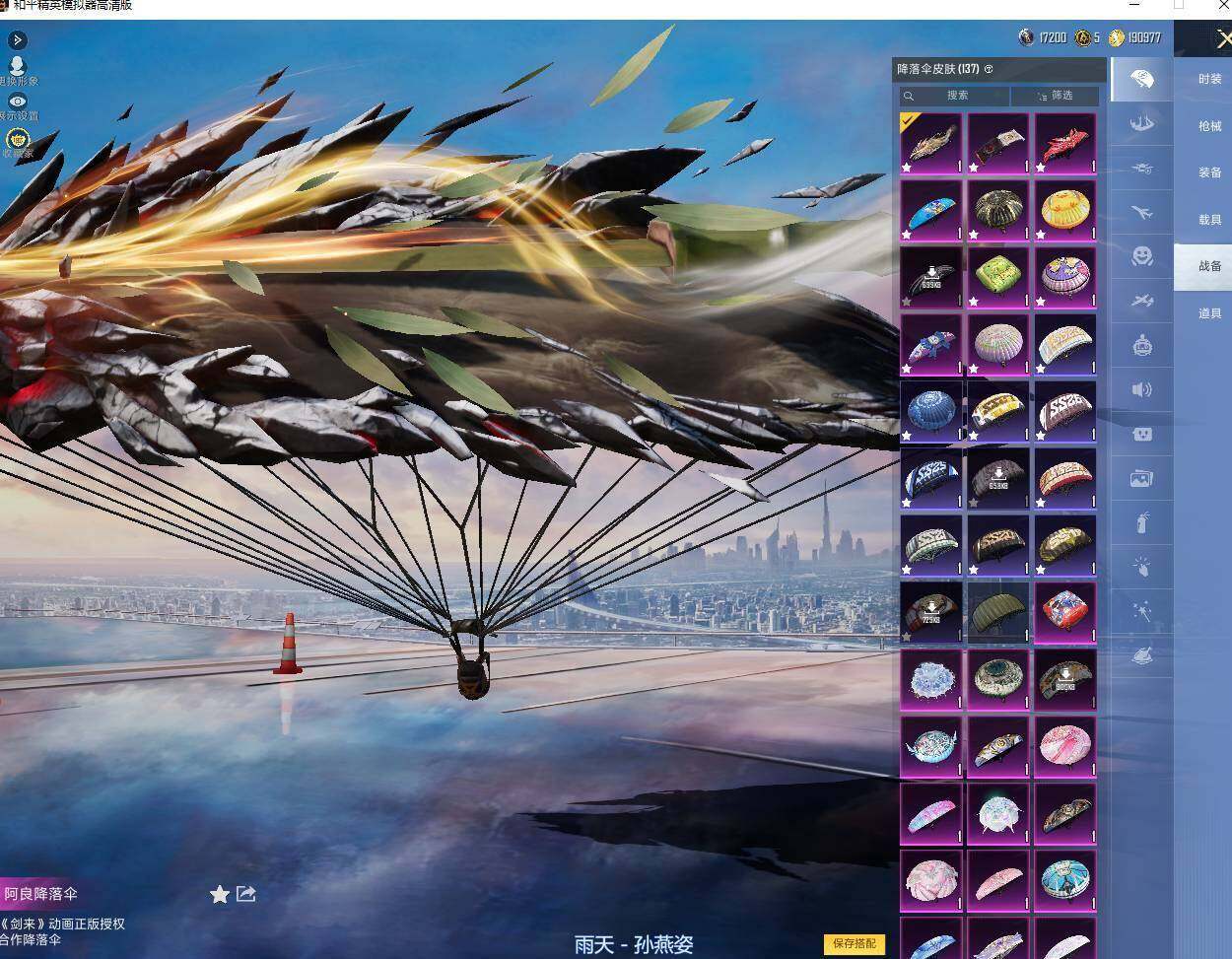This screenshot has height=959, width=1232.
Task: Switch to the 枪械 tab
Action: click(1209, 126)
